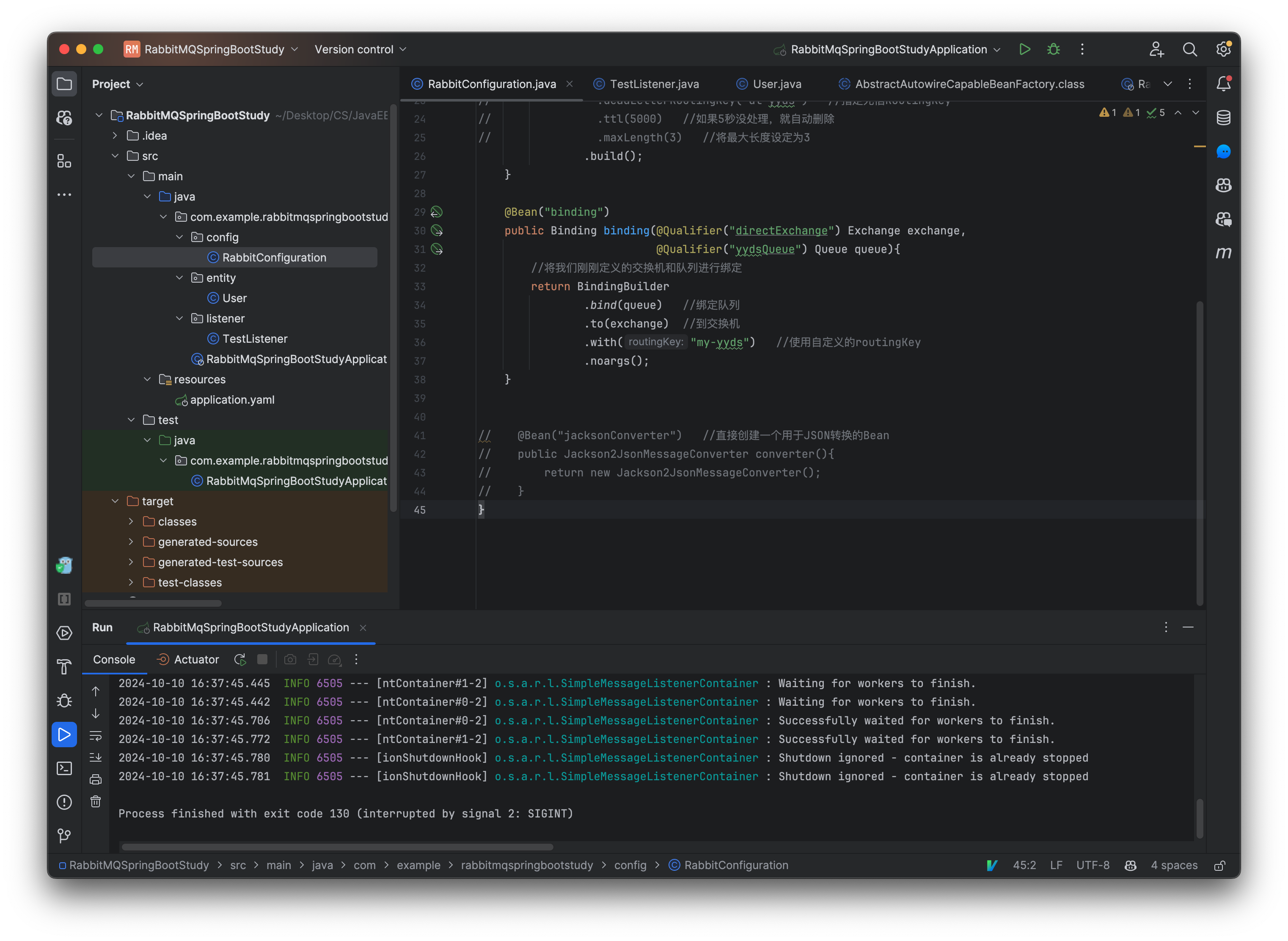Open the Database tool window icon
This screenshot has height=941, width=1288.
click(x=1223, y=118)
